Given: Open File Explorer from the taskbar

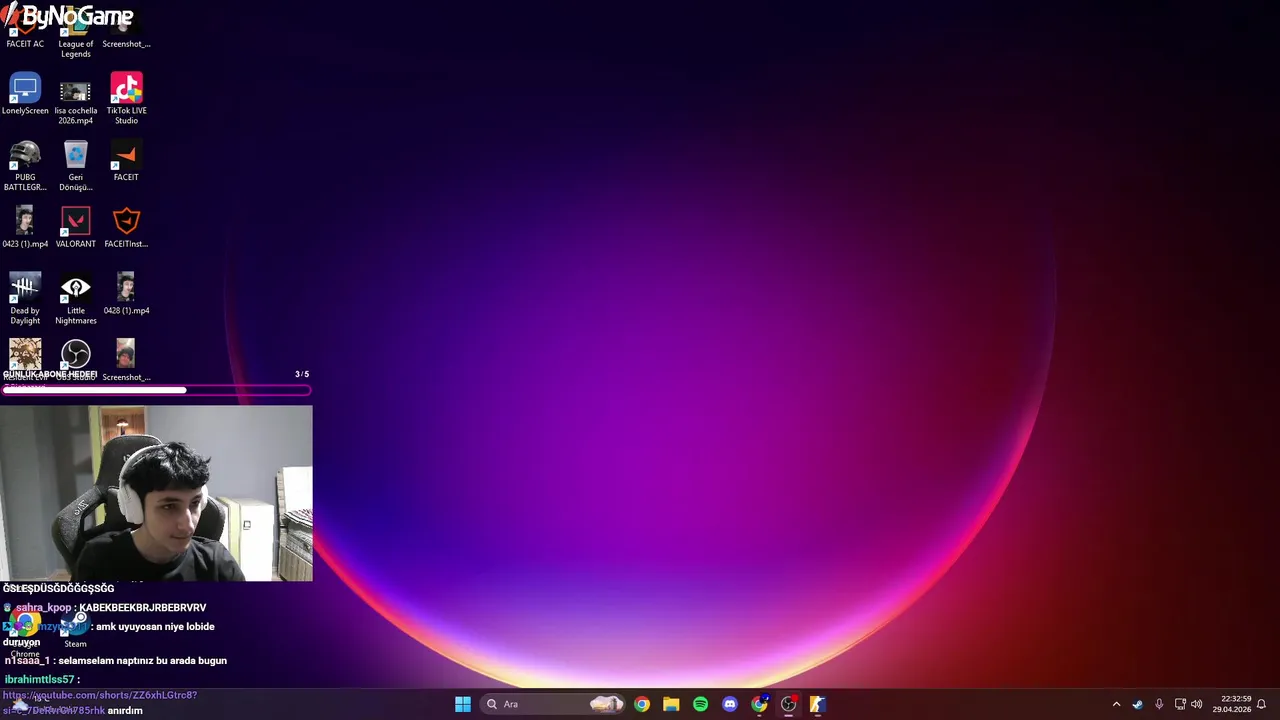Looking at the screenshot, I should point(671,704).
